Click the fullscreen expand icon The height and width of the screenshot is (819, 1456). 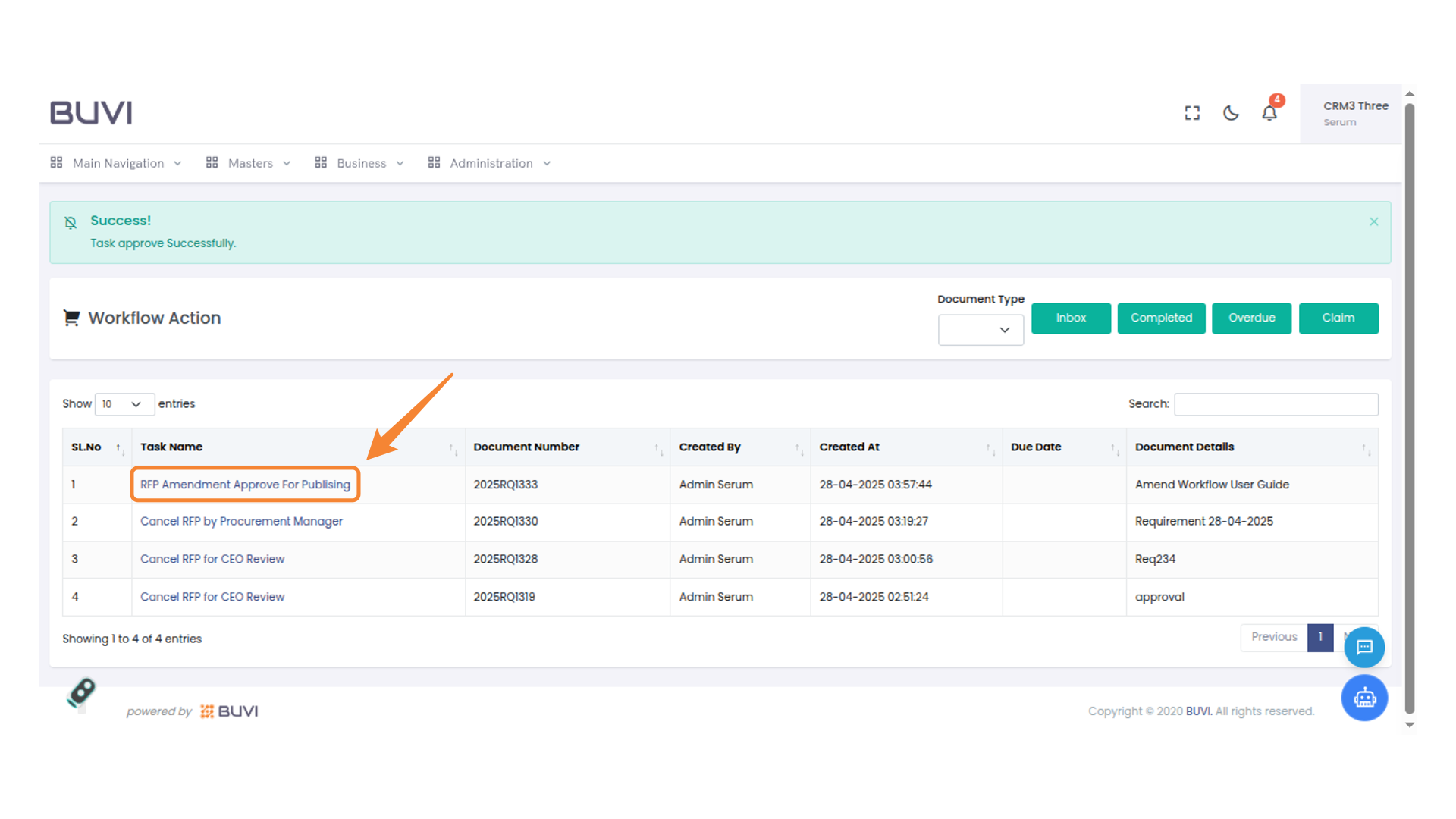pos(1192,113)
